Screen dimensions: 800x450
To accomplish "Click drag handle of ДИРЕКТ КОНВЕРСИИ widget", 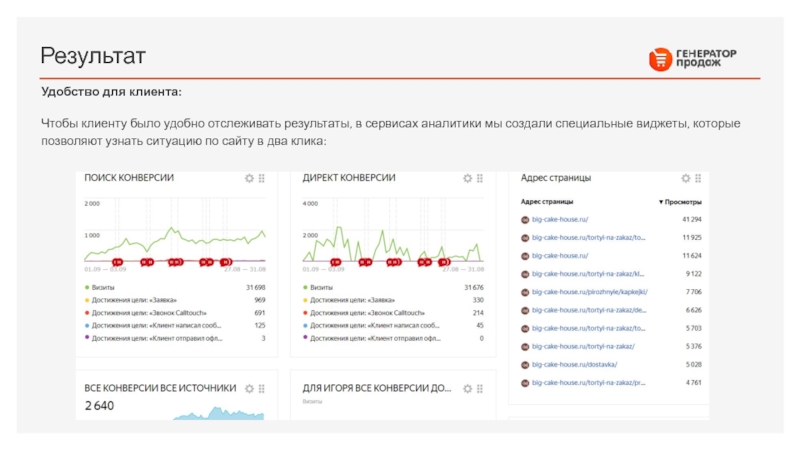I will click(480, 178).
